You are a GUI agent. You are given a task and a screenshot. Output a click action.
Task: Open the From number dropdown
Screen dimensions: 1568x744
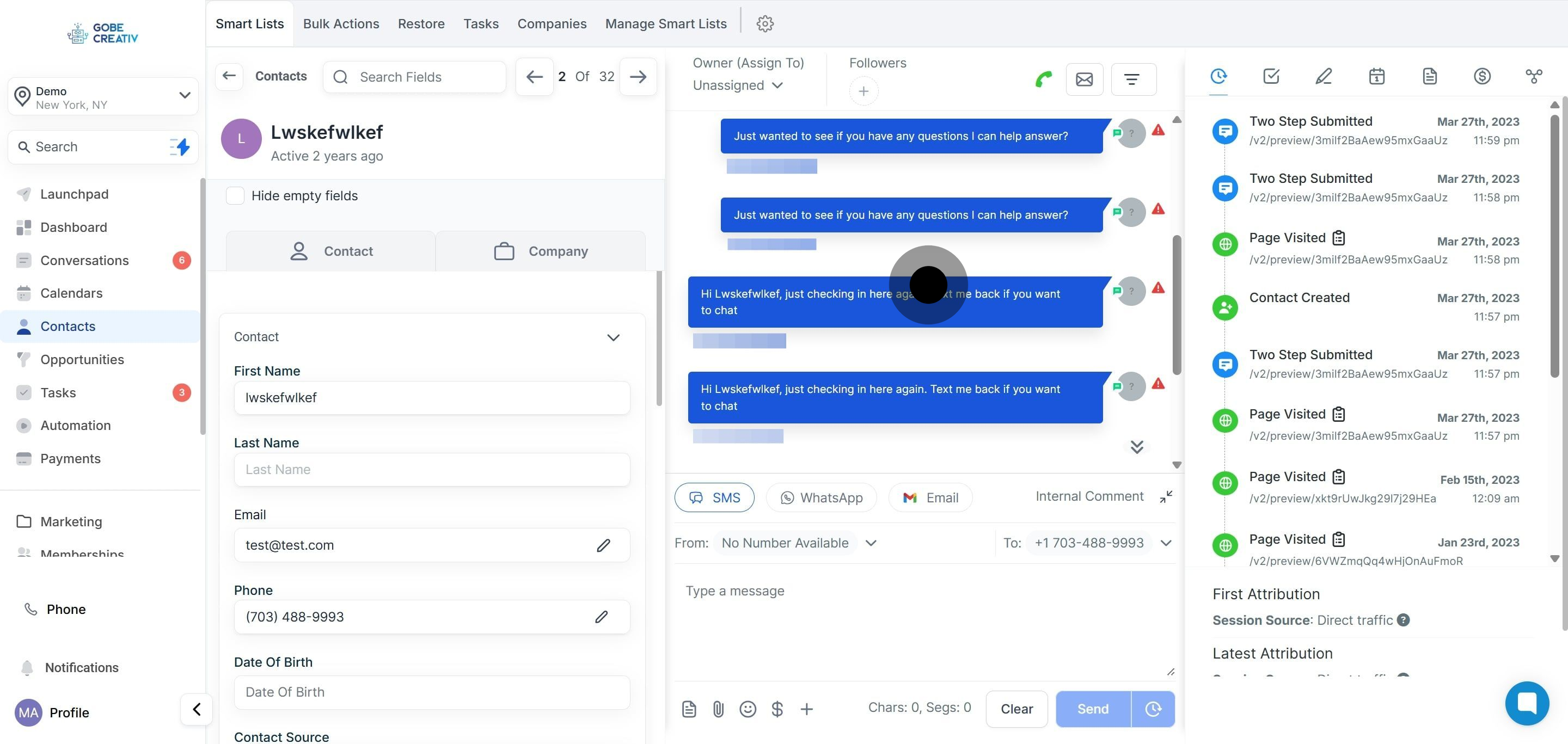tap(871, 543)
